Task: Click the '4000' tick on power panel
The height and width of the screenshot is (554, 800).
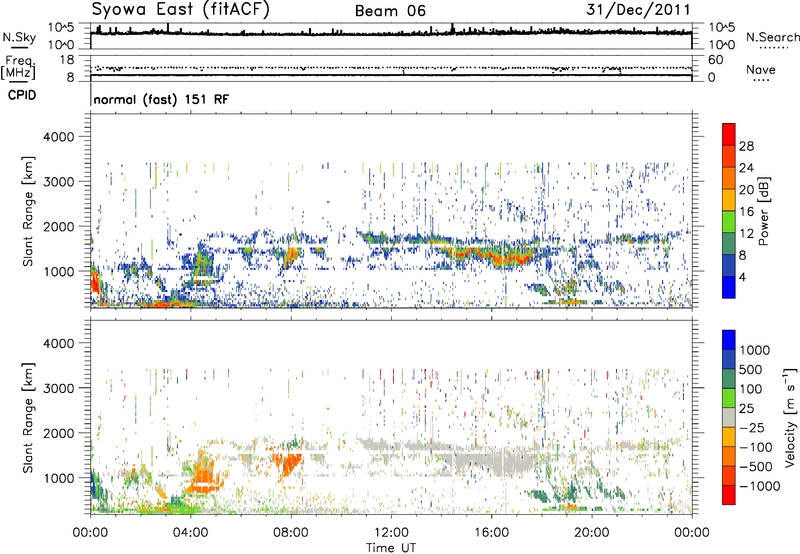Action: coord(59,137)
